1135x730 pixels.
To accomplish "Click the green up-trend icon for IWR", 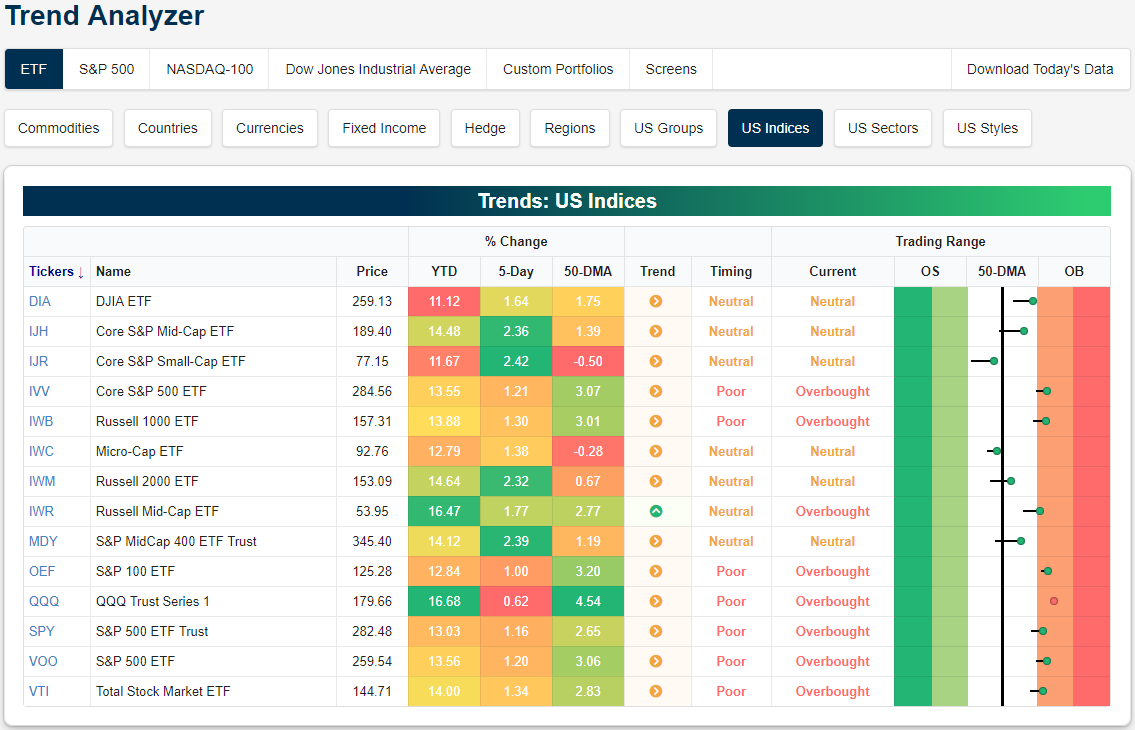I will (x=656, y=511).
